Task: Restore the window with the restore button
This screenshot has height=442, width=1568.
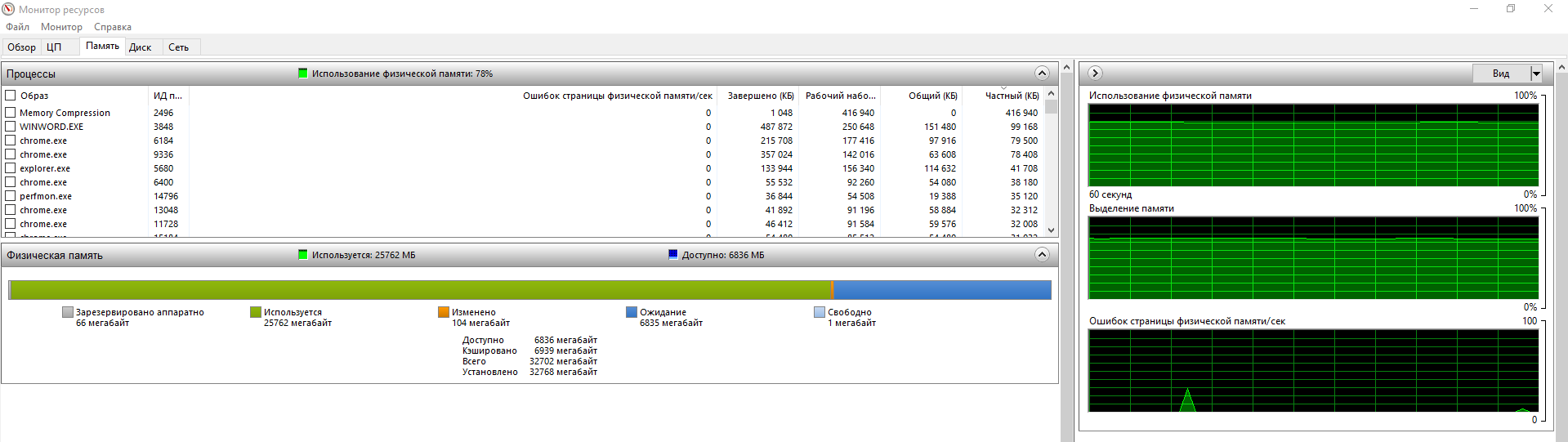Action: pos(1511,9)
